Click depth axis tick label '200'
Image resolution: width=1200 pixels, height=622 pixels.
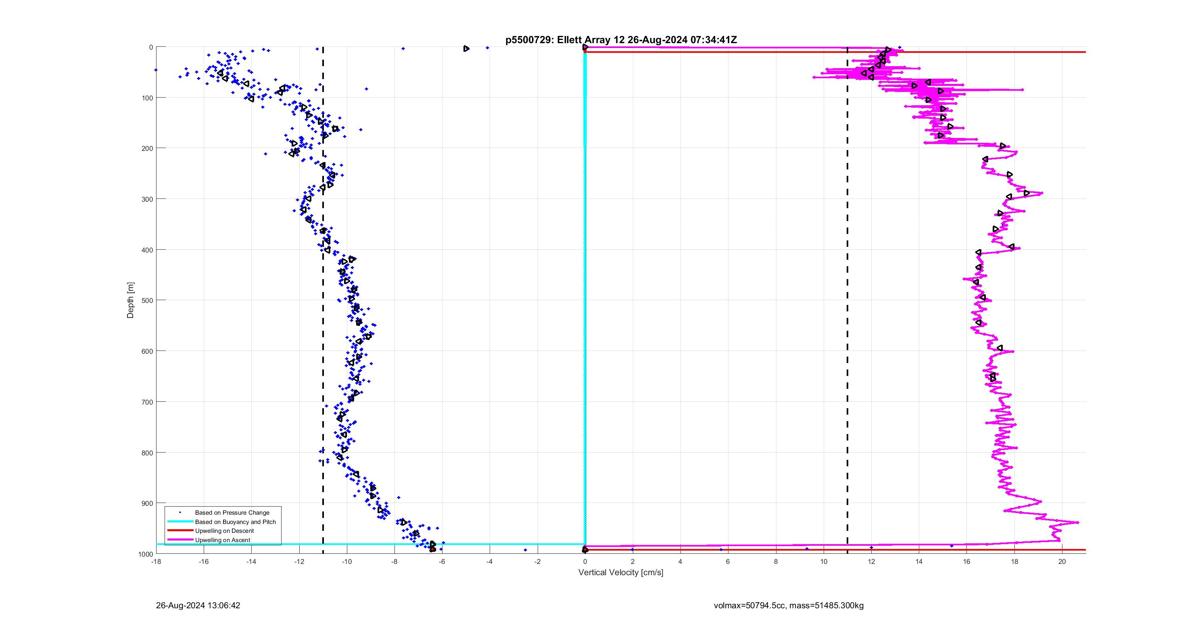146,148
